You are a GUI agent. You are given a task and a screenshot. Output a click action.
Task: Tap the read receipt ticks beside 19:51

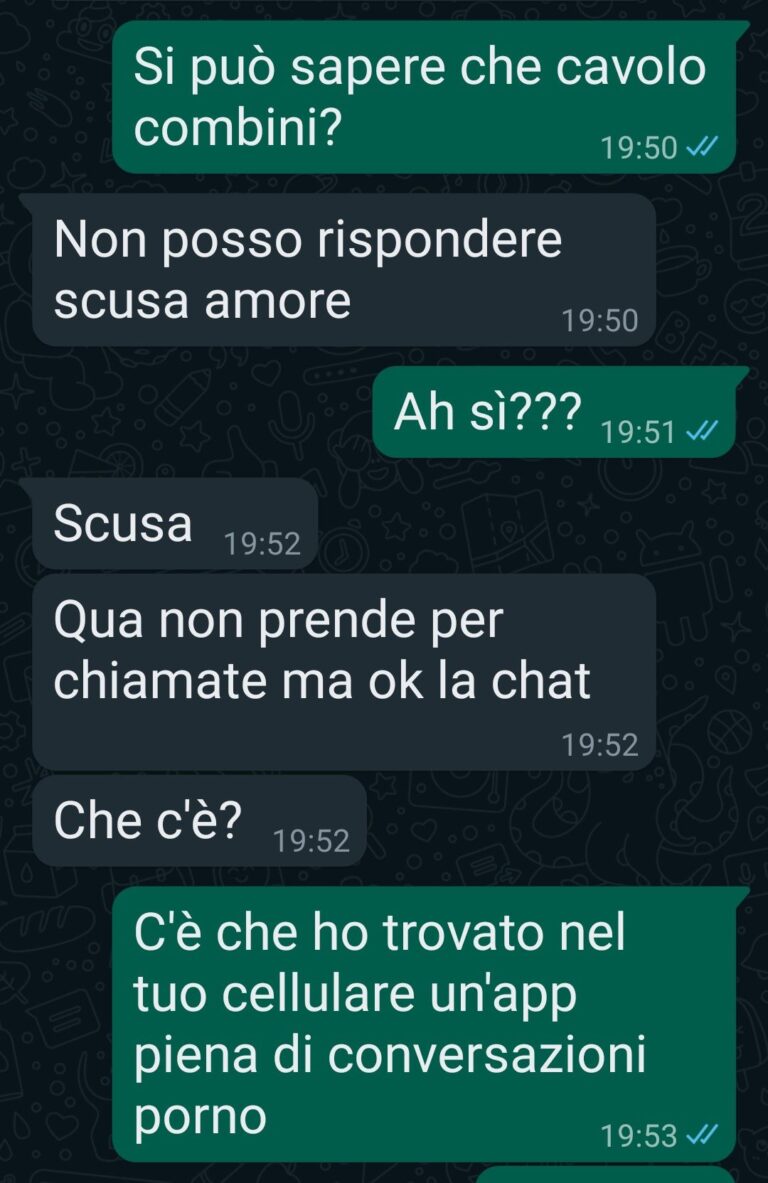click(x=701, y=431)
